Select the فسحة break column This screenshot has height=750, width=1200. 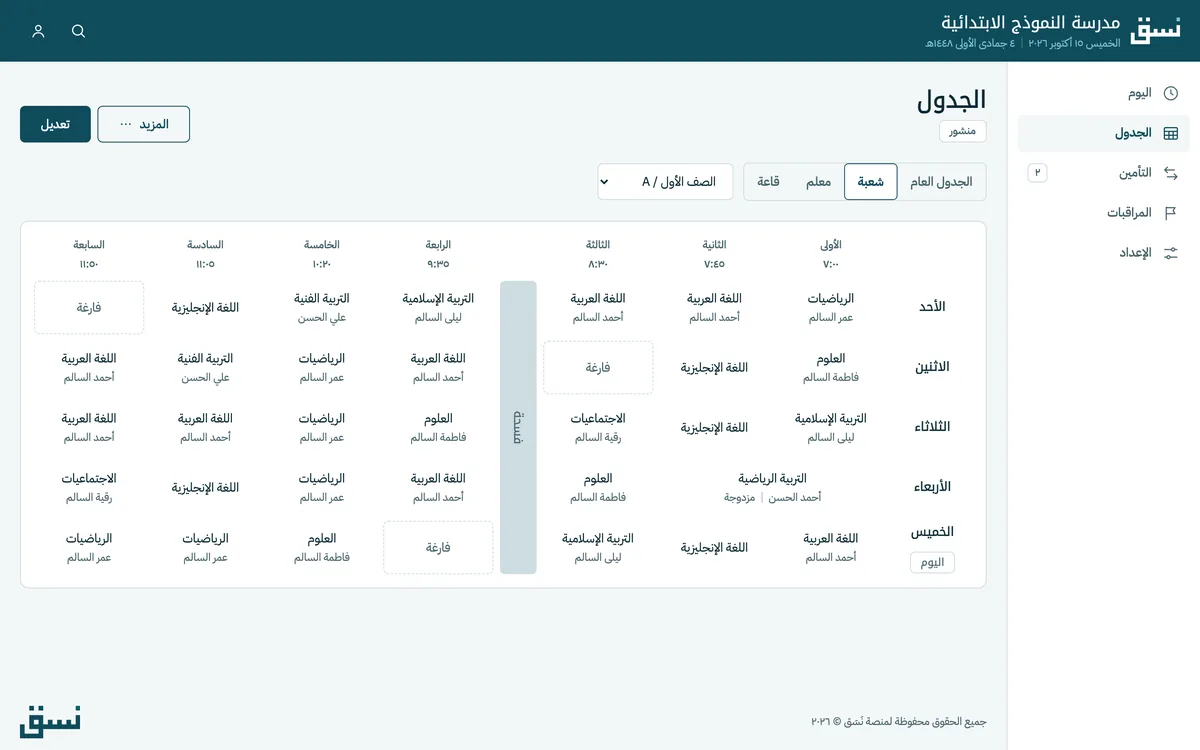518,427
